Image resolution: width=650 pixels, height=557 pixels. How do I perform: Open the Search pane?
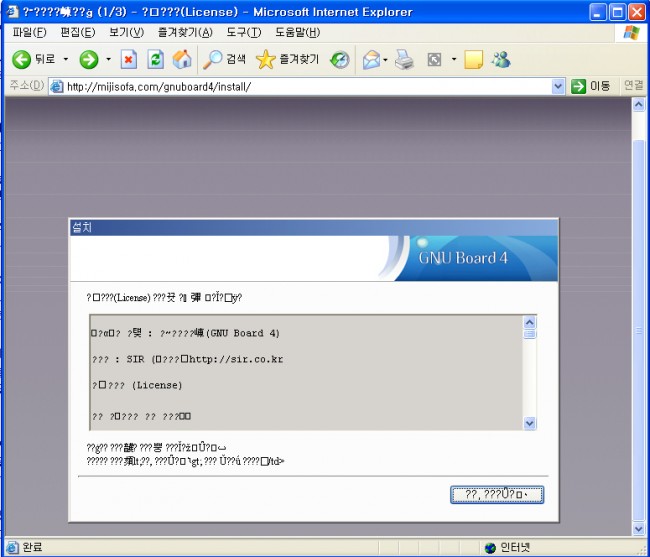(225, 59)
